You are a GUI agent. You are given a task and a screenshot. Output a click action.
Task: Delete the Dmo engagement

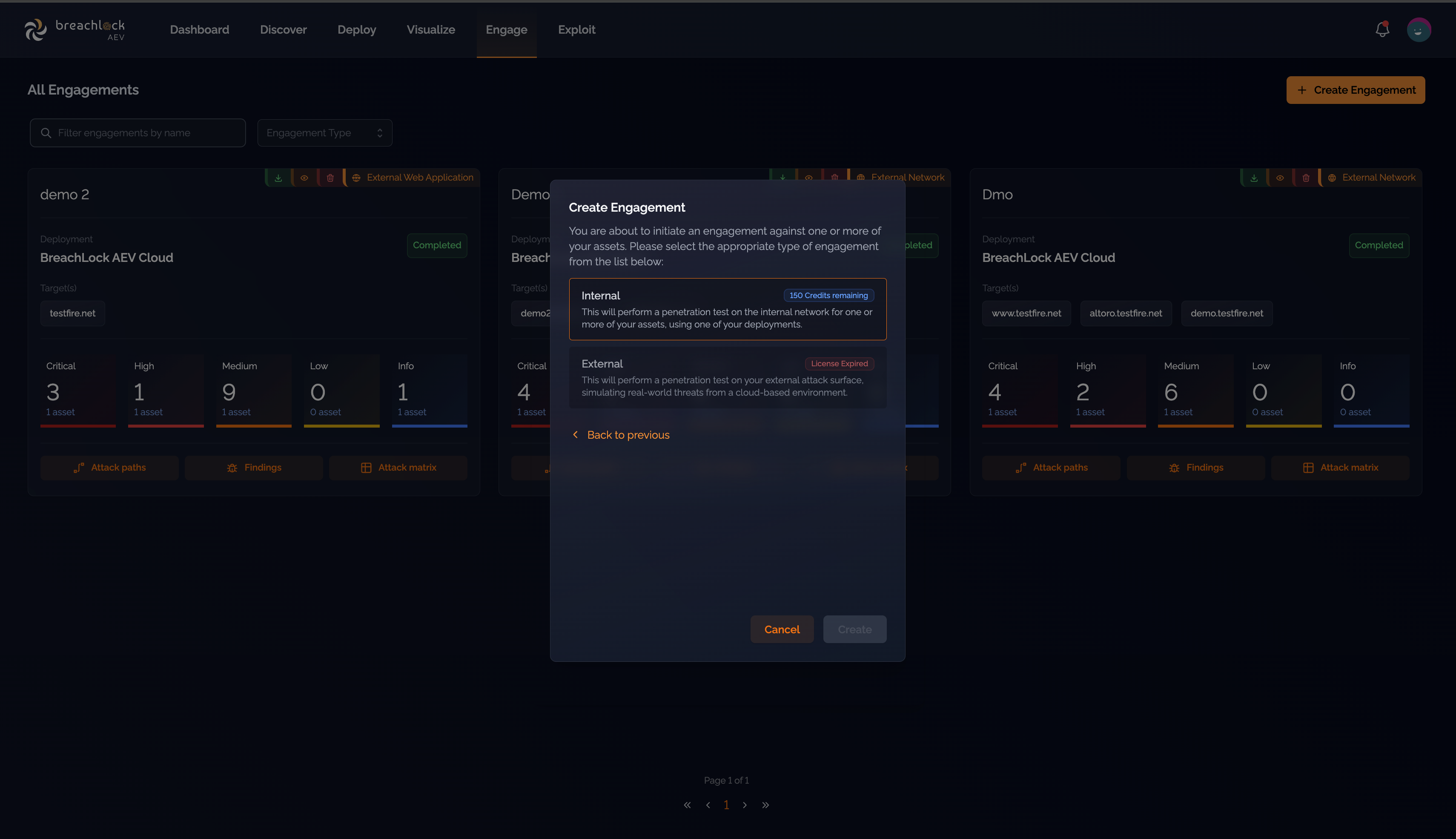click(x=1306, y=178)
